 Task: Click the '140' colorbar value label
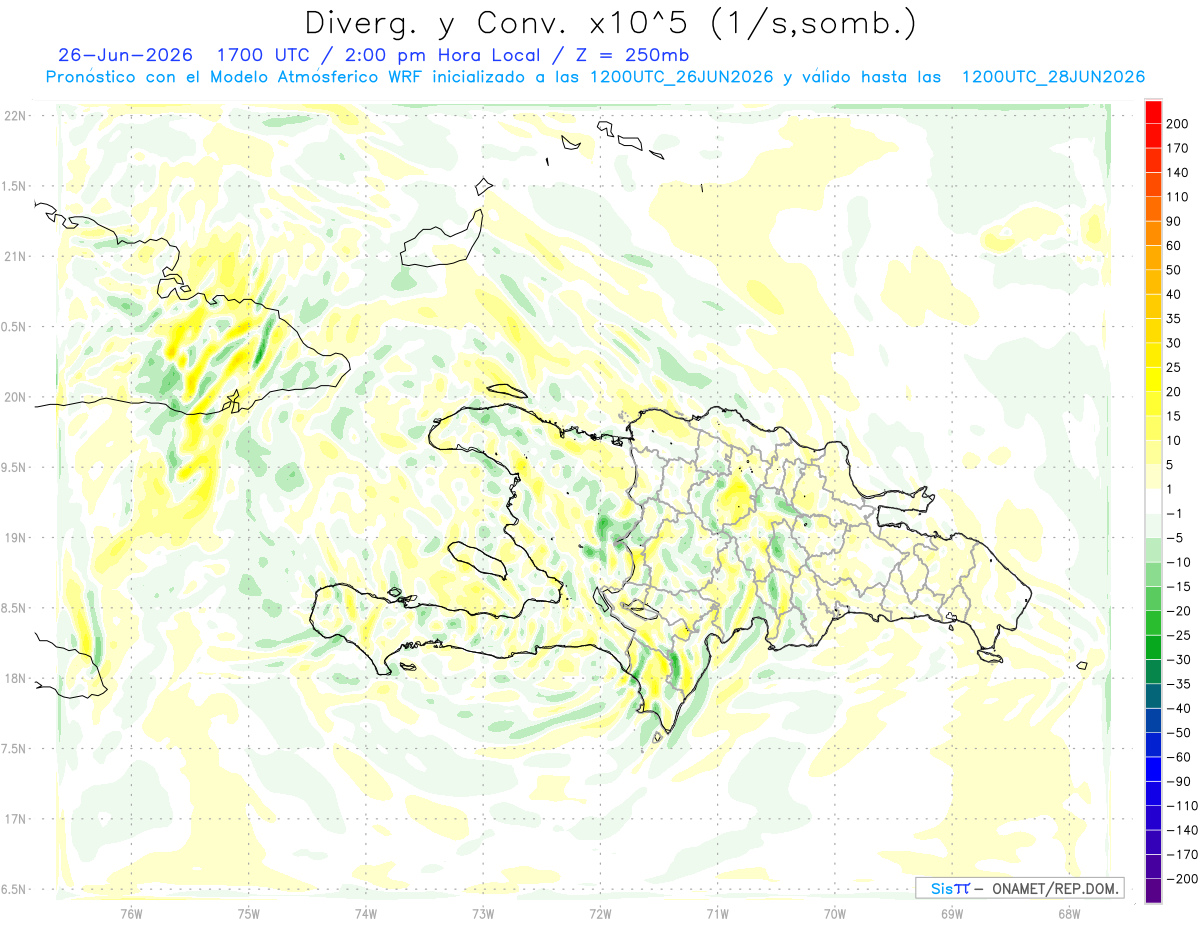pos(1178,172)
